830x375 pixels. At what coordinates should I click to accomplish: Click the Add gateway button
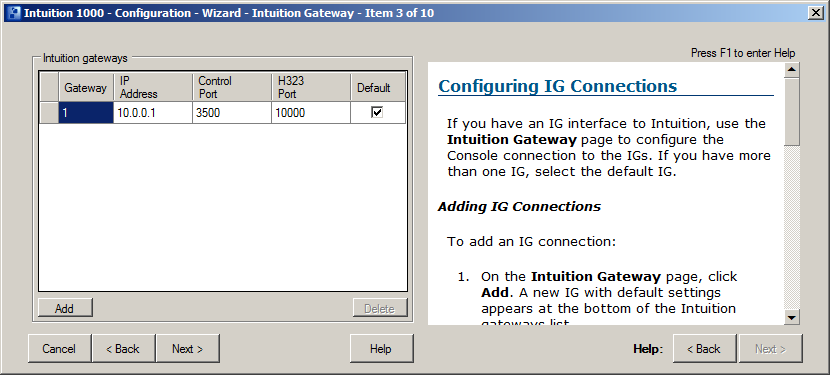65,308
